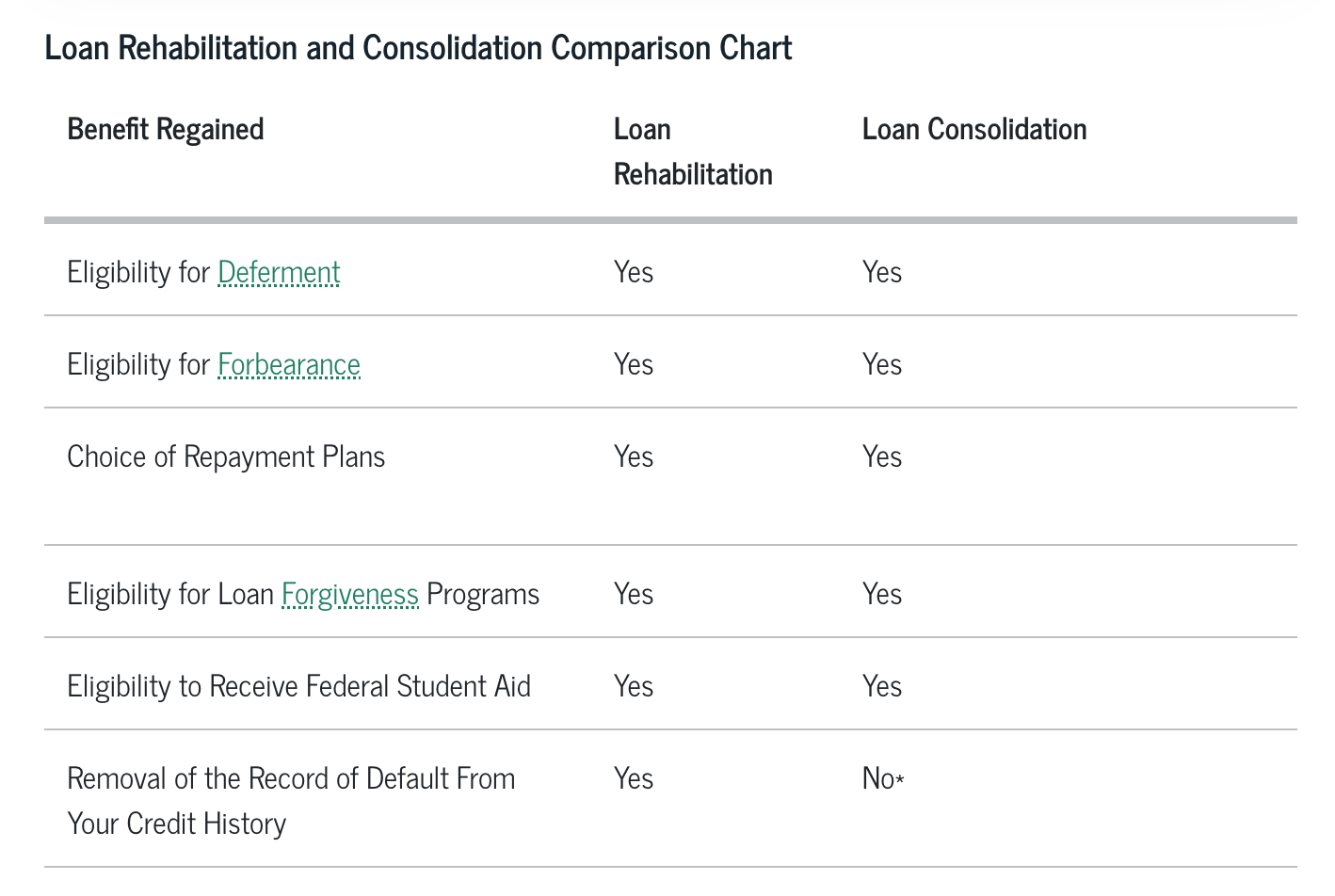Click Yes under Rehabilitation for Student Aid row
Image resolution: width=1335 pixels, height=896 pixels.
click(634, 687)
